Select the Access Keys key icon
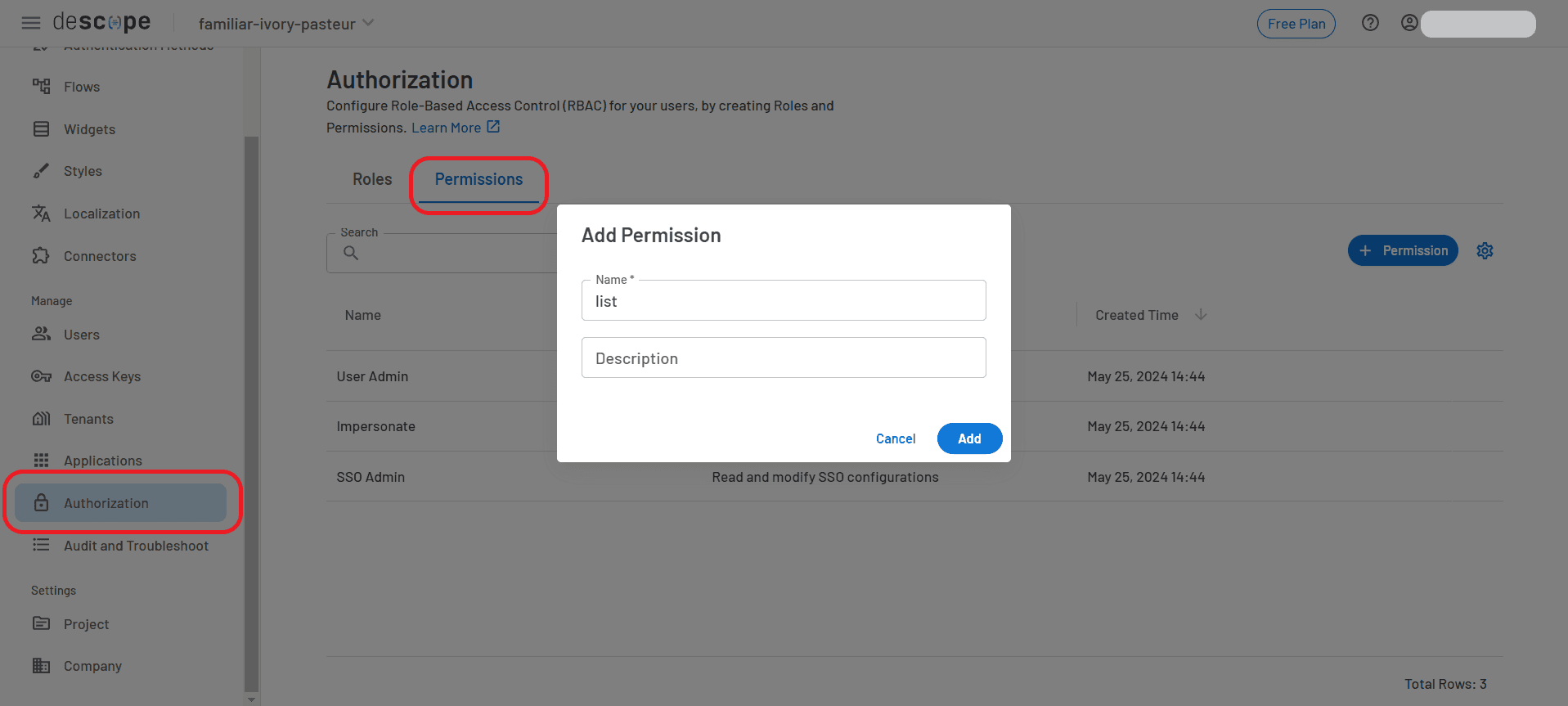The width and height of the screenshot is (1568, 706). (42, 375)
